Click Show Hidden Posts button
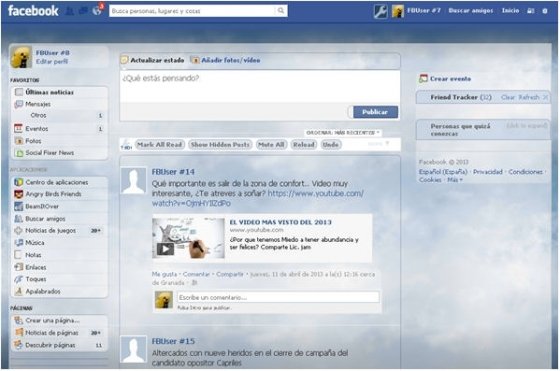Image resolution: width=560 pixels, height=371 pixels. tap(220, 145)
